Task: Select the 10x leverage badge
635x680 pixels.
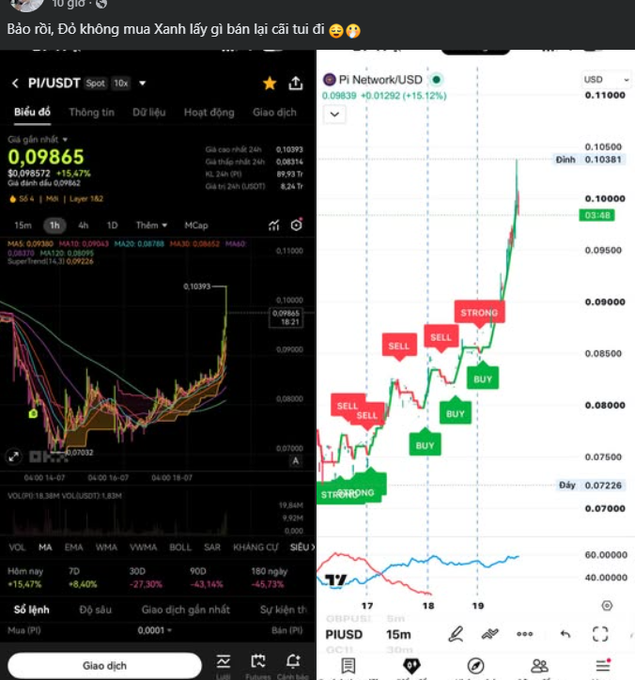Action: (x=121, y=83)
